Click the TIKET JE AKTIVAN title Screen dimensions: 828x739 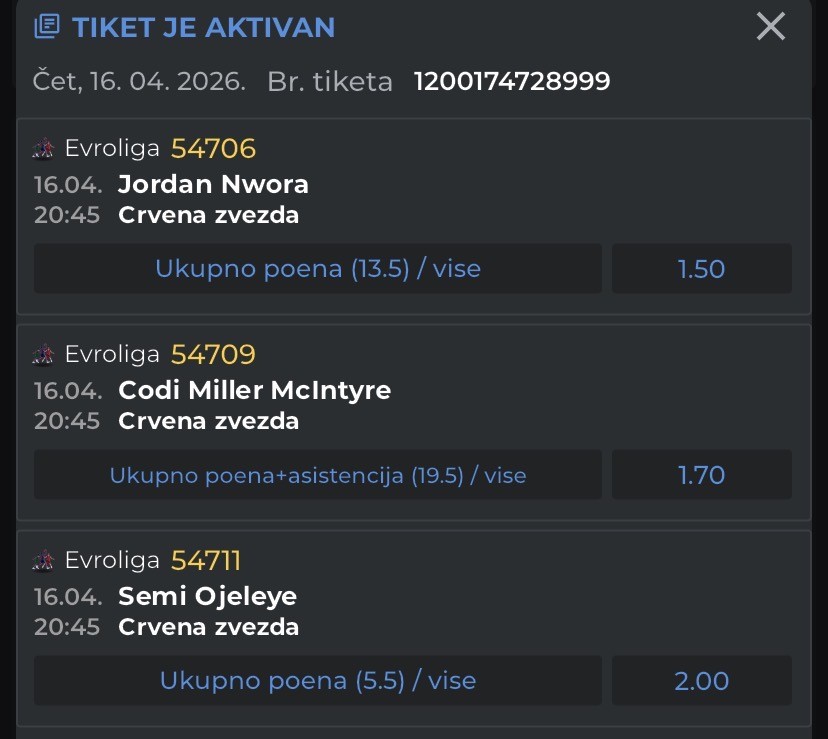pyautogui.click(x=203, y=27)
